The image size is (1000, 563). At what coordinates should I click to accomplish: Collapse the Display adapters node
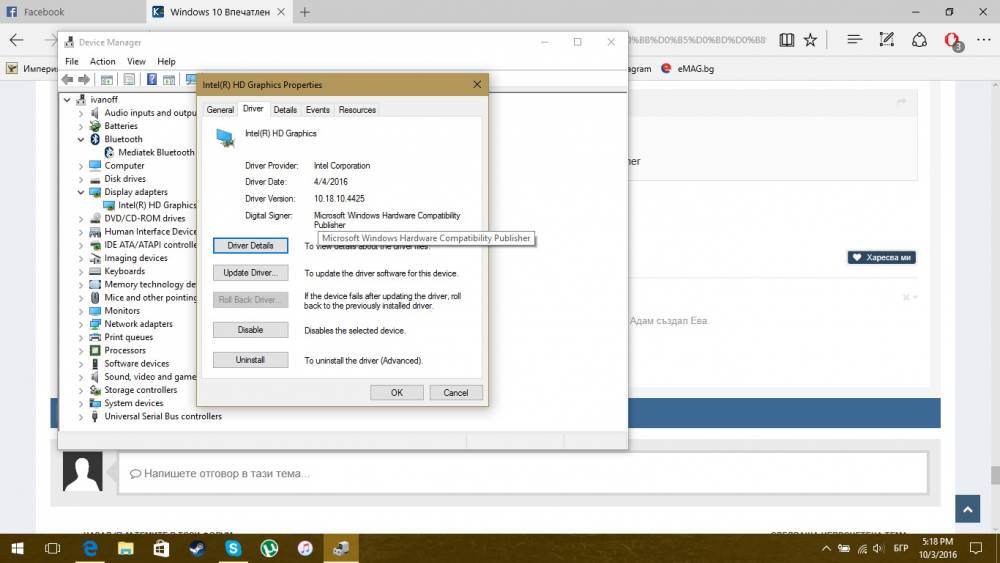[81, 192]
